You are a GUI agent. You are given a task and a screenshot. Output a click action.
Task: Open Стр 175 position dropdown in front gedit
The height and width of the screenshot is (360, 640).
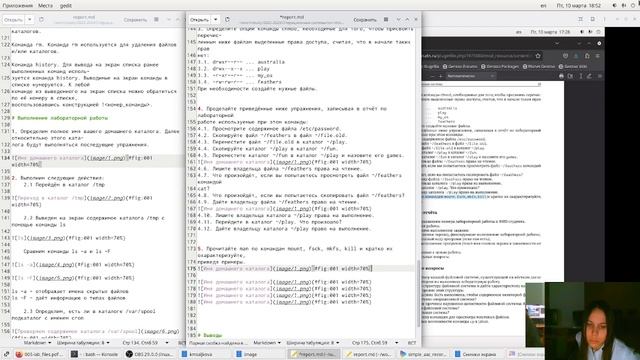click(x=375, y=343)
